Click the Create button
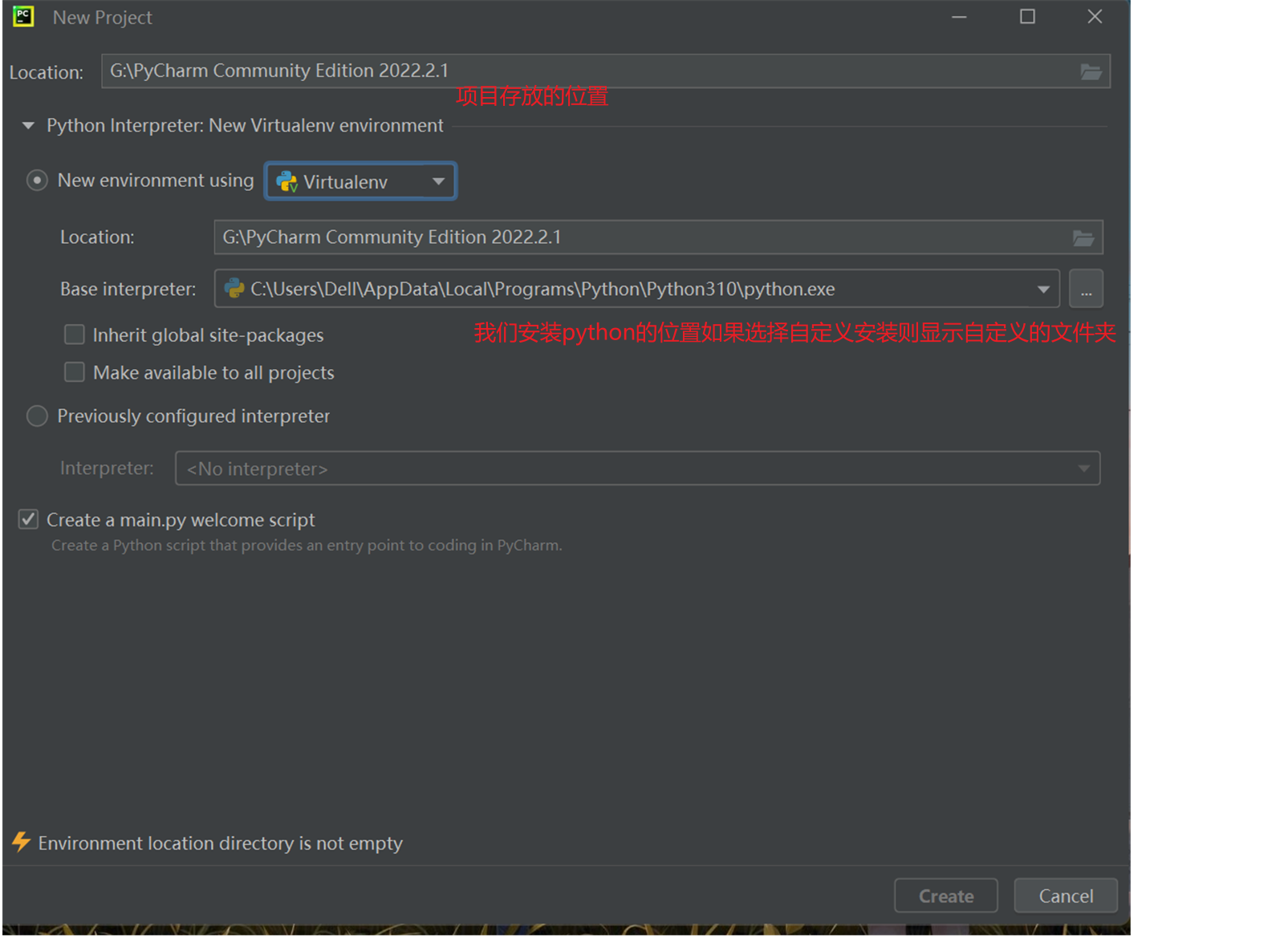The image size is (1288, 941). (x=945, y=895)
